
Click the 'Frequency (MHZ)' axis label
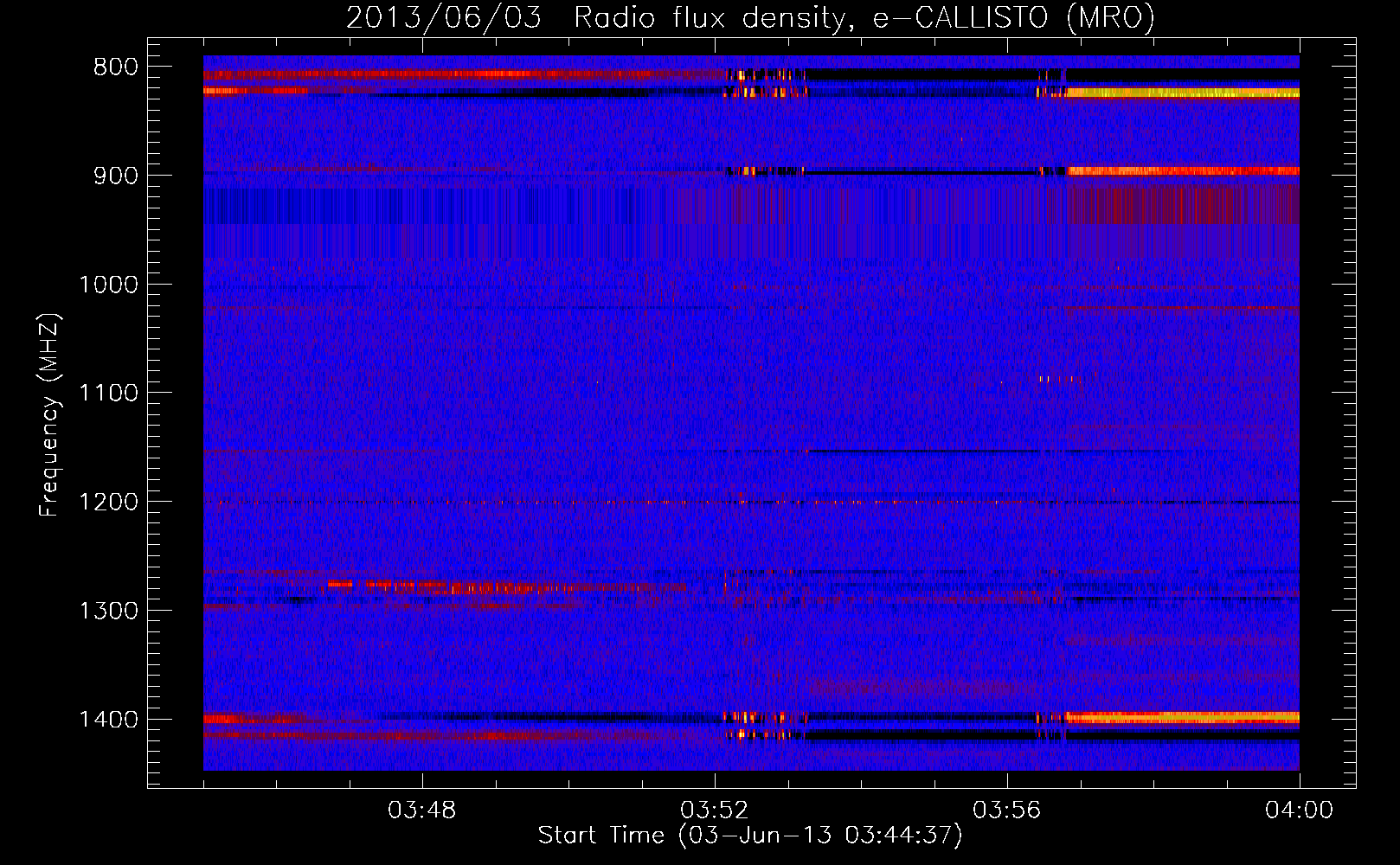[48, 416]
